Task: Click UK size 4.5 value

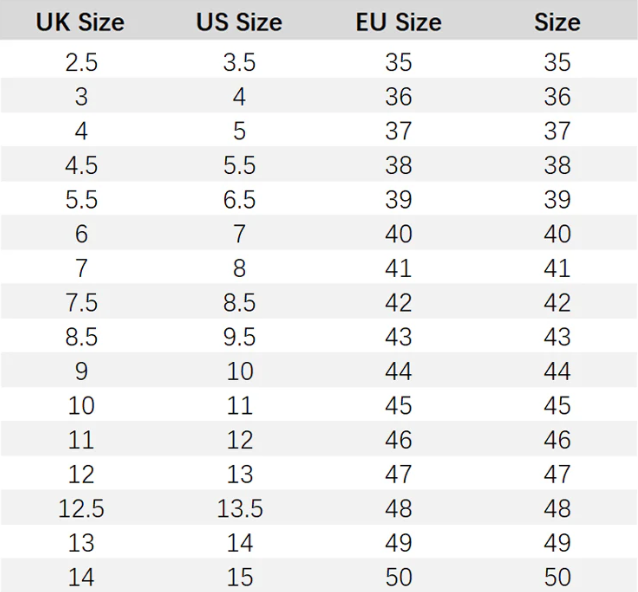Action: tap(81, 166)
